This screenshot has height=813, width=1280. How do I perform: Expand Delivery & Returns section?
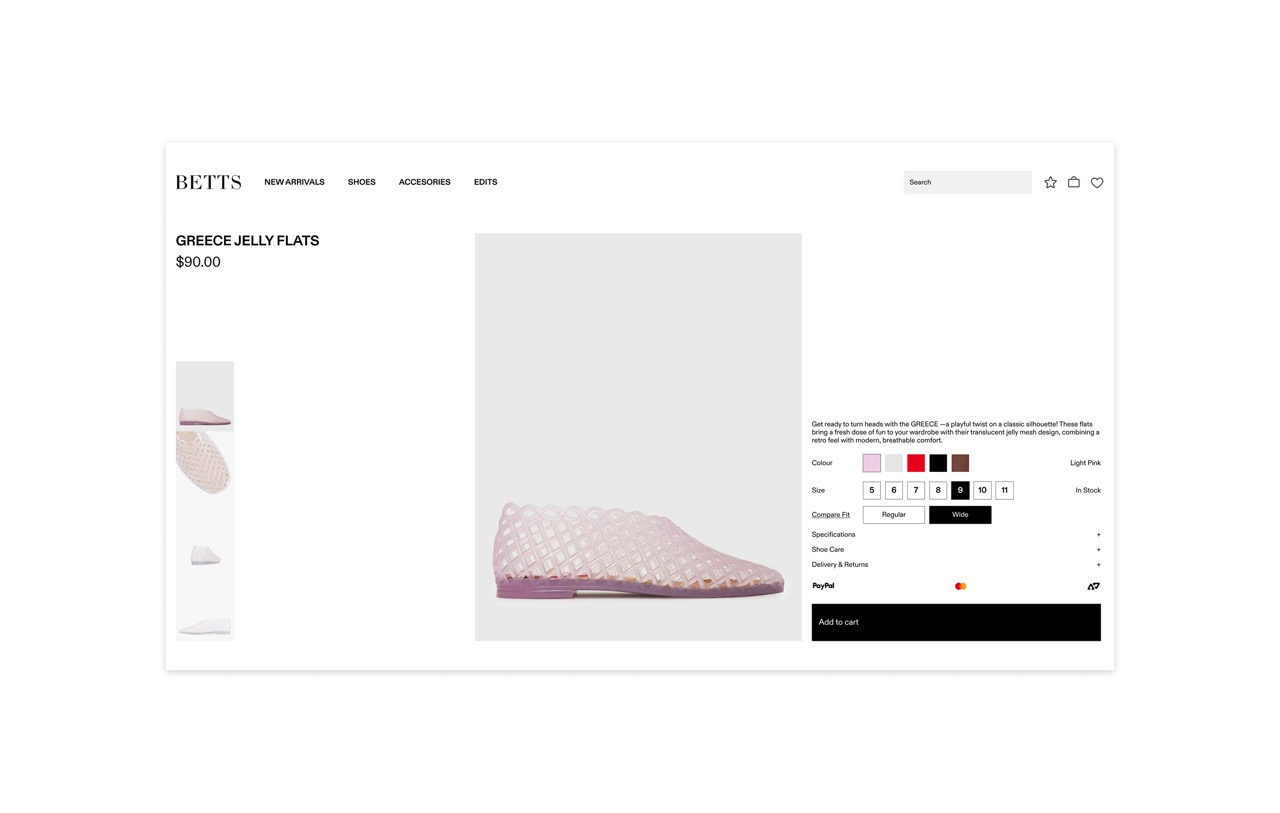[956, 564]
